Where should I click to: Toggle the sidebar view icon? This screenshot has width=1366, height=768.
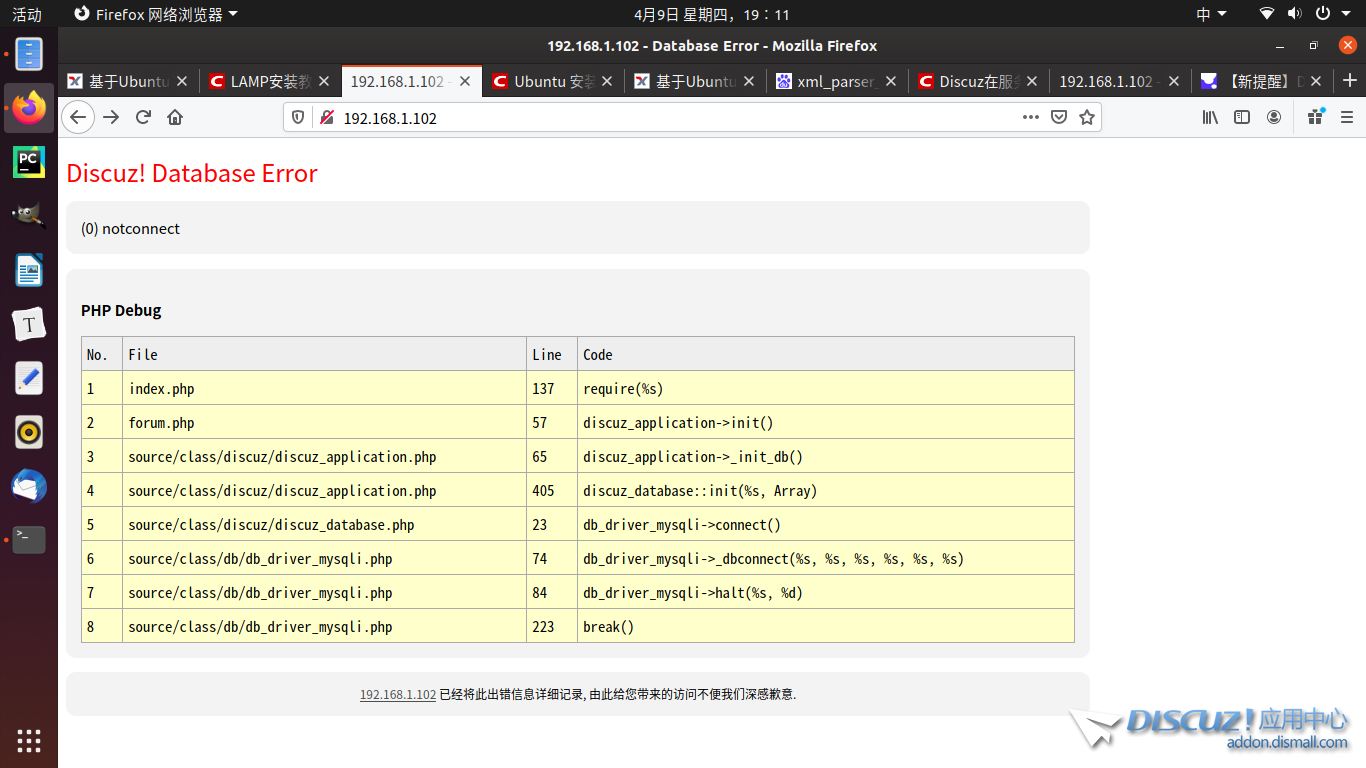pyautogui.click(x=1242, y=117)
